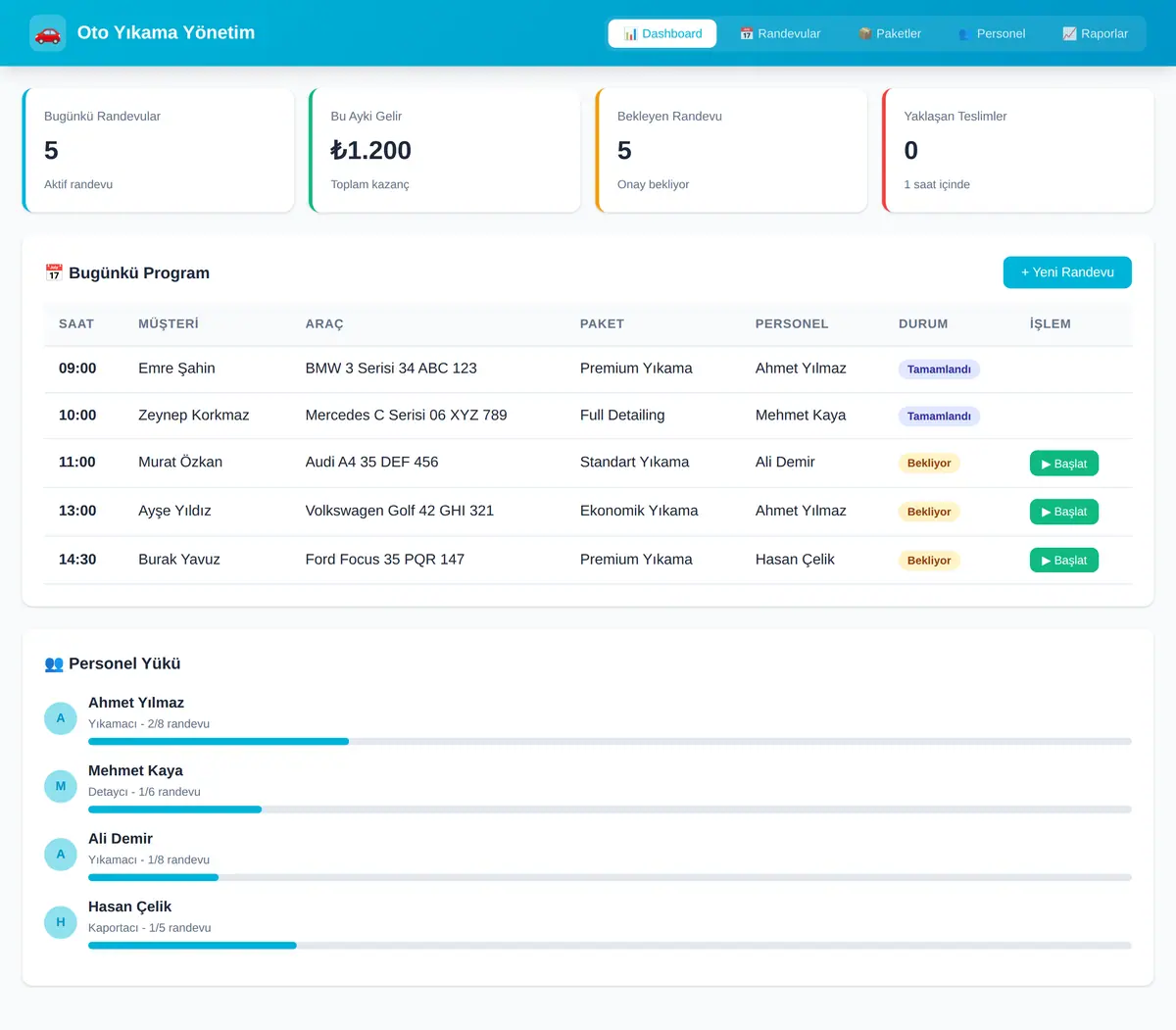The height and width of the screenshot is (1030, 1176).
Task: Create a new appointment with Yeni Randevu
Action: click(1067, 272)
